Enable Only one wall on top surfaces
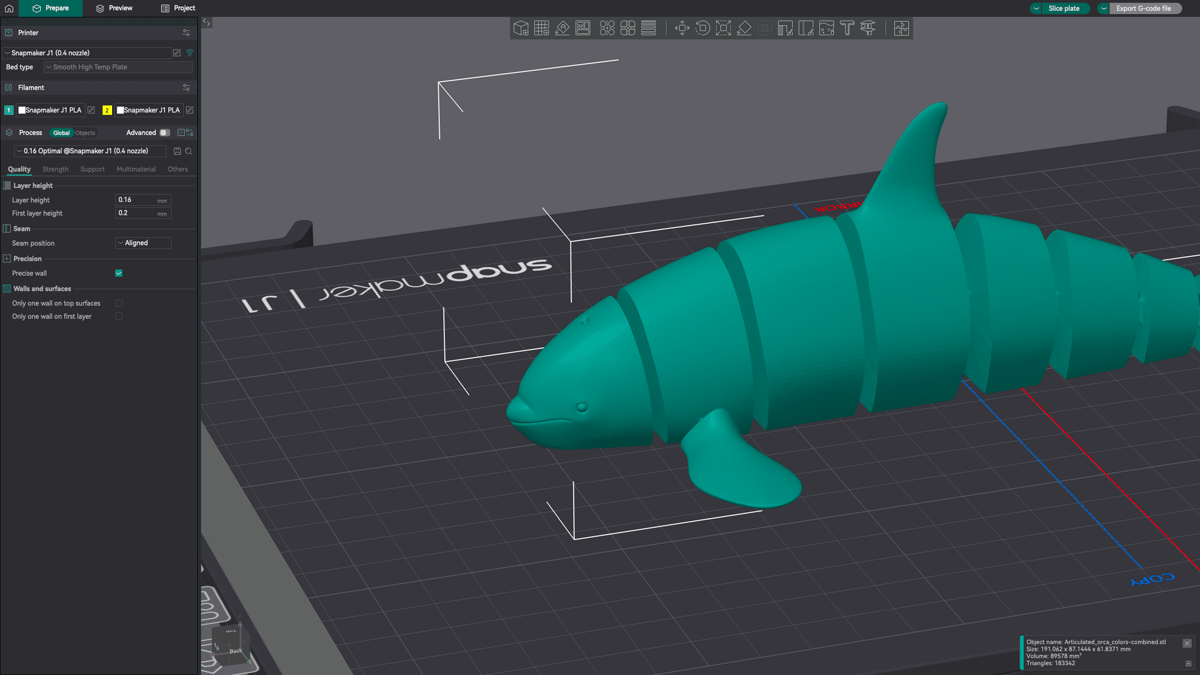 (x=119, y=303)
